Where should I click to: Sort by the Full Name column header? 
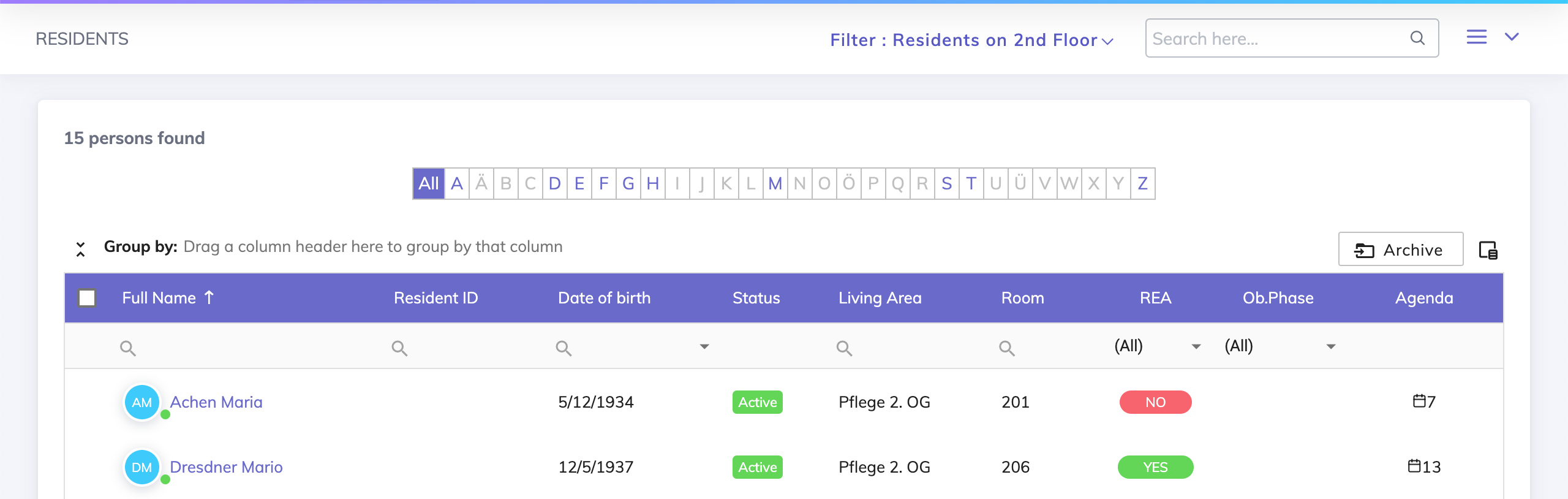(x=159, y=298)
